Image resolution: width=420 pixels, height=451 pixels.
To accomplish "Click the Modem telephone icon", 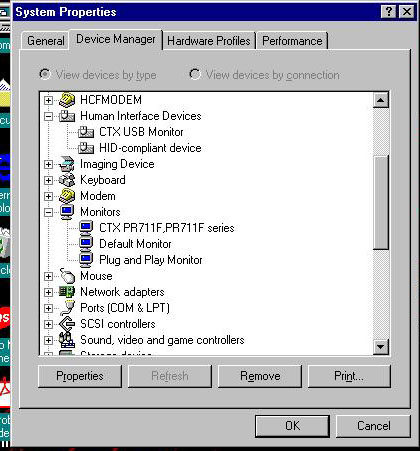I will (x=67, y=196).
